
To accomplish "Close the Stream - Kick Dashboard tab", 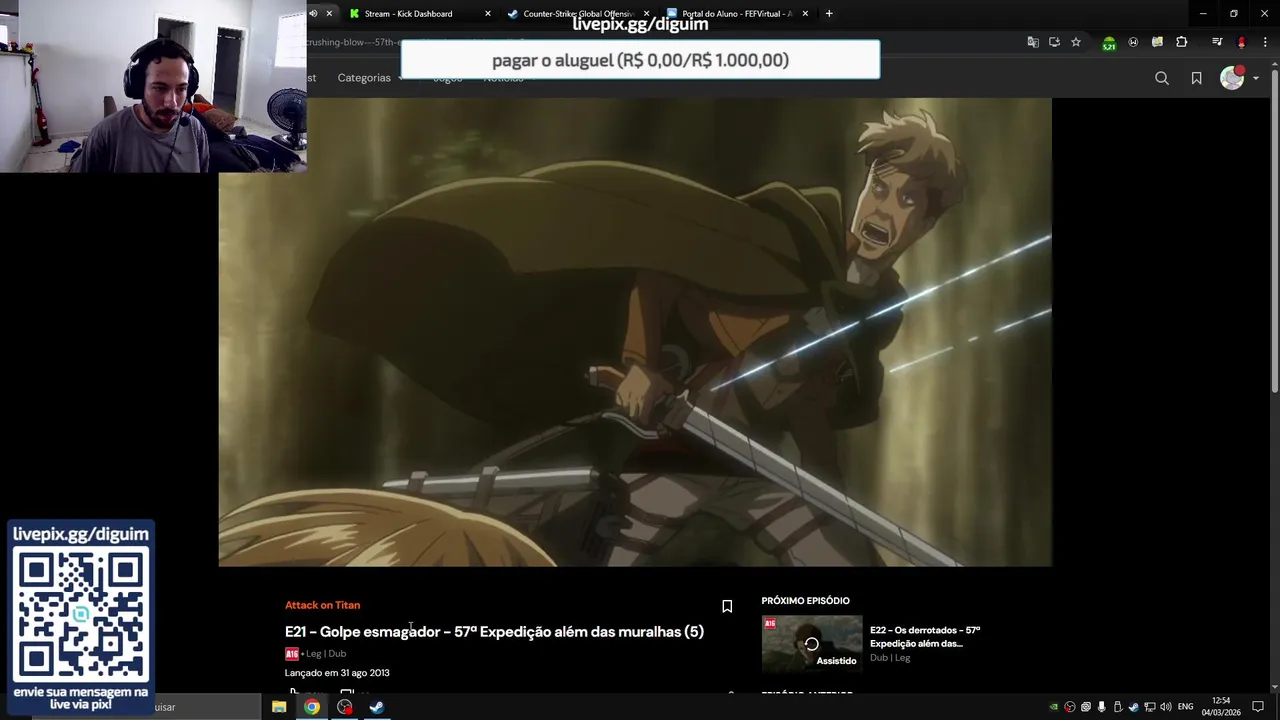I will coord(488,14).
